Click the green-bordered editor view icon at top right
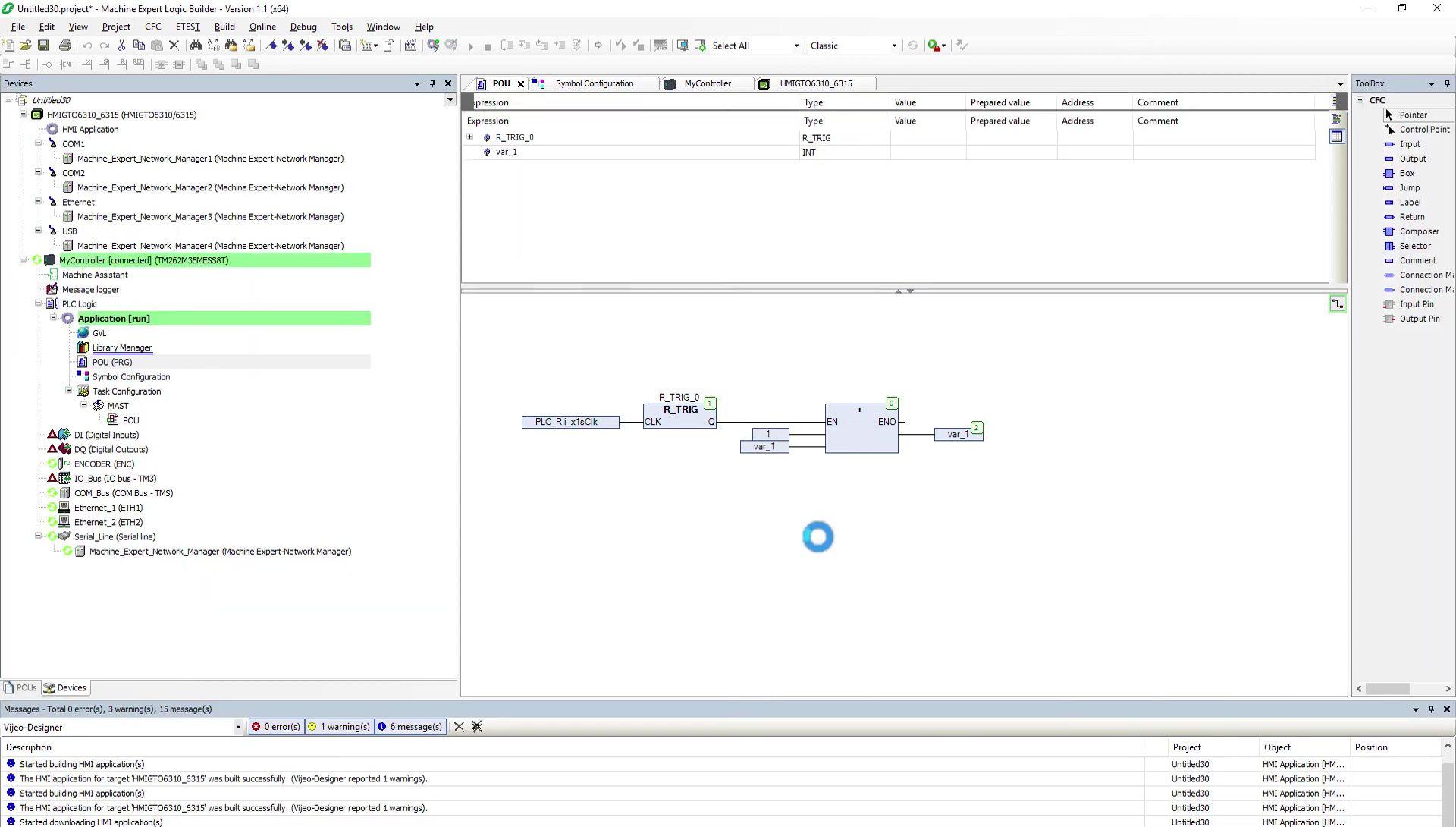 pos(1337,304)
